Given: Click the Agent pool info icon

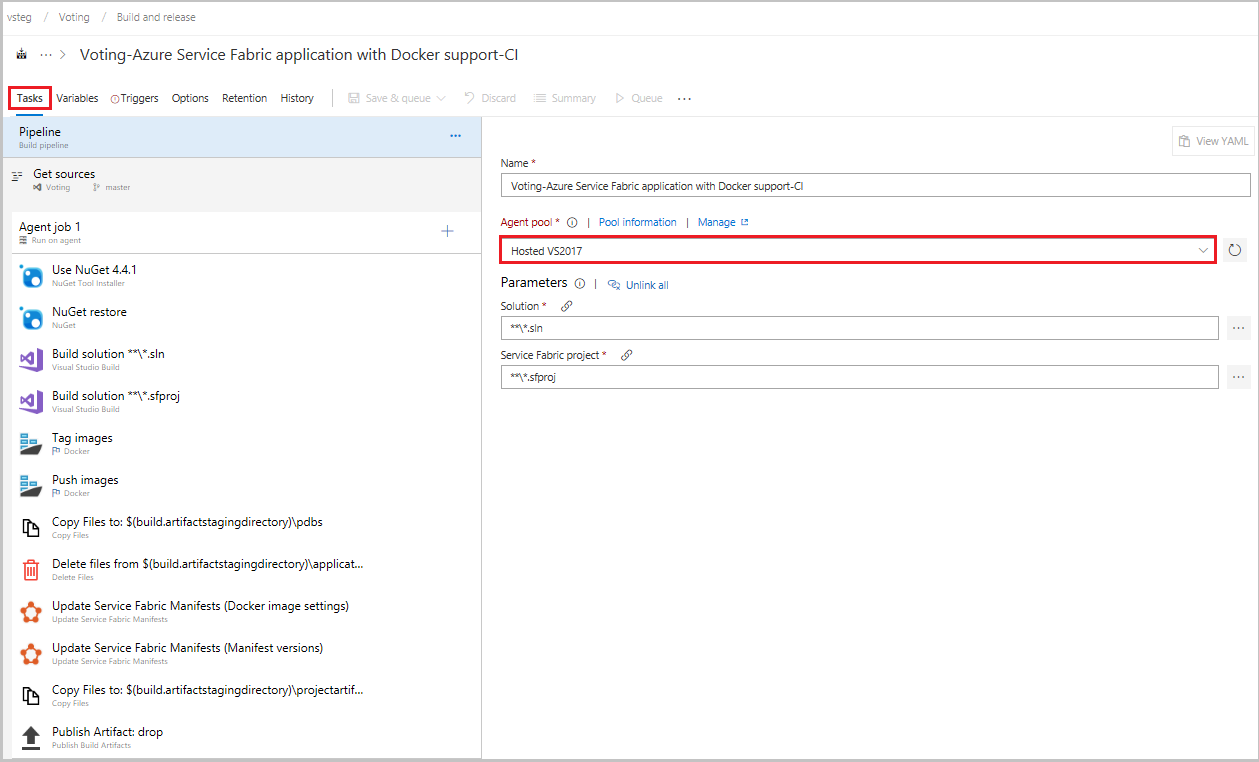Looking at the screenshot, I should (572, 223).
